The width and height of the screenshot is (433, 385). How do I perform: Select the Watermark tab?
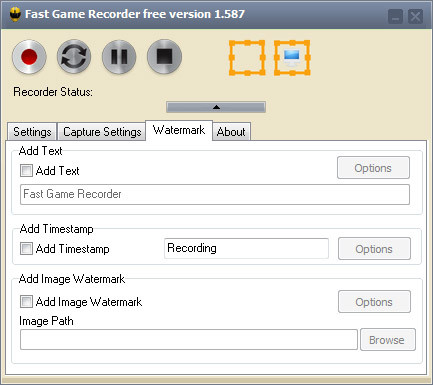(x=179, y=130)
